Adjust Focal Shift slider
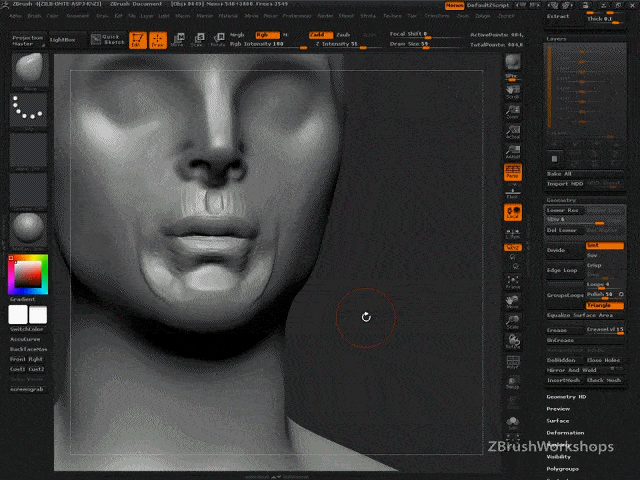640x480 pixels. [425, 34]
